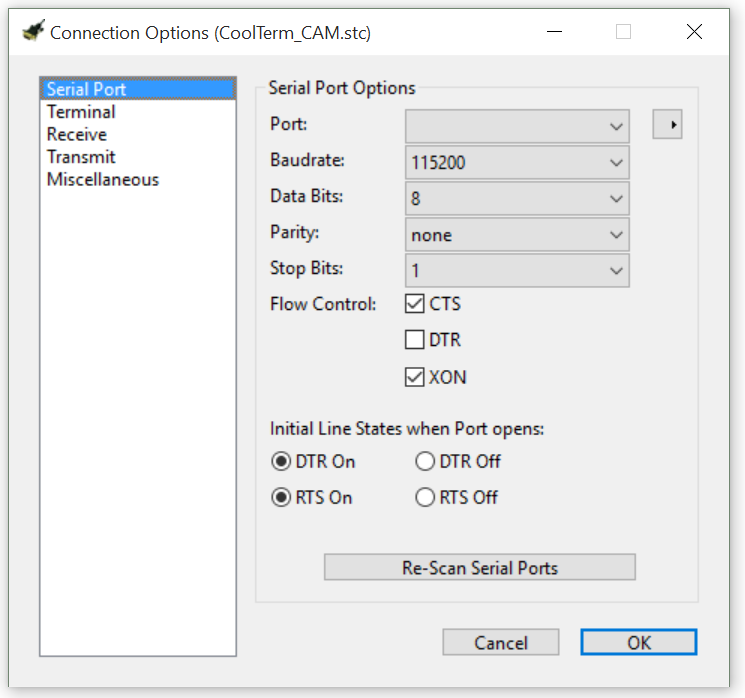The height and width of the screenshot is (698, 745).
Task: Enable the DTR flow control checkbox
Action: [414, 340]
